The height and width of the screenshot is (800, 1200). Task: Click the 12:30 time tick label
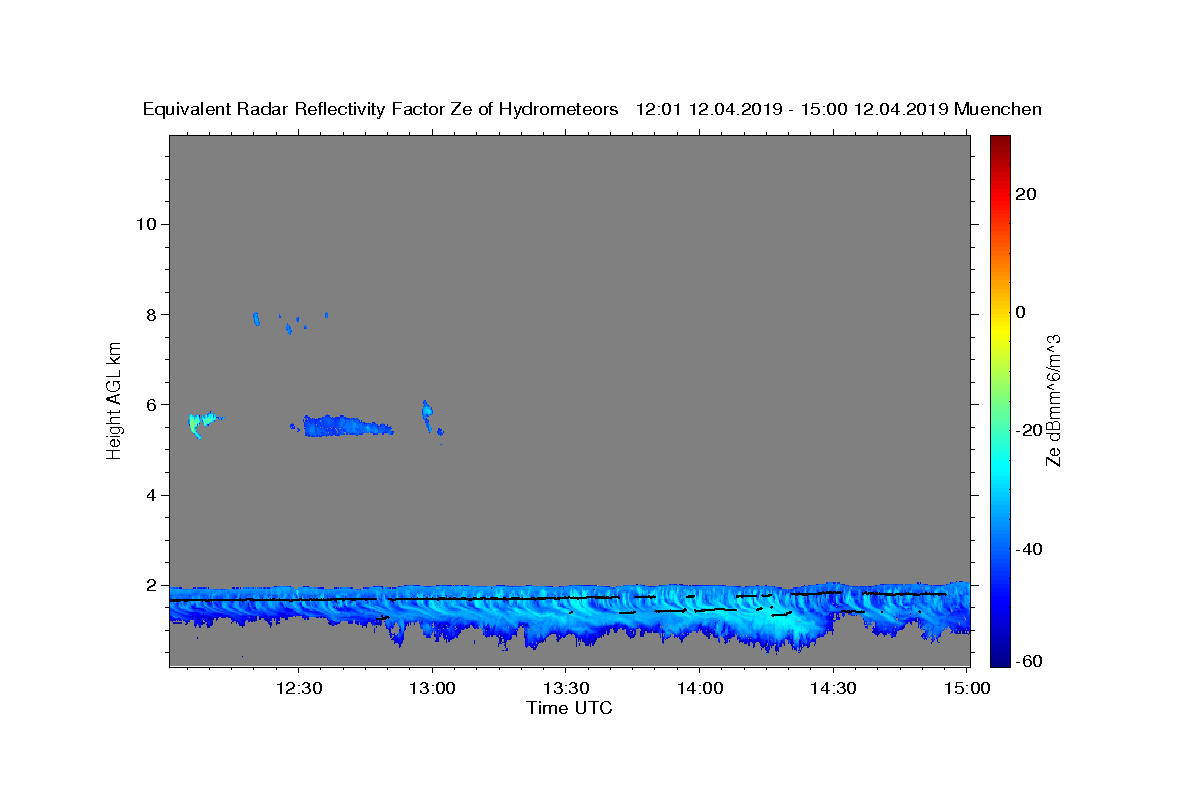point(299,688)
